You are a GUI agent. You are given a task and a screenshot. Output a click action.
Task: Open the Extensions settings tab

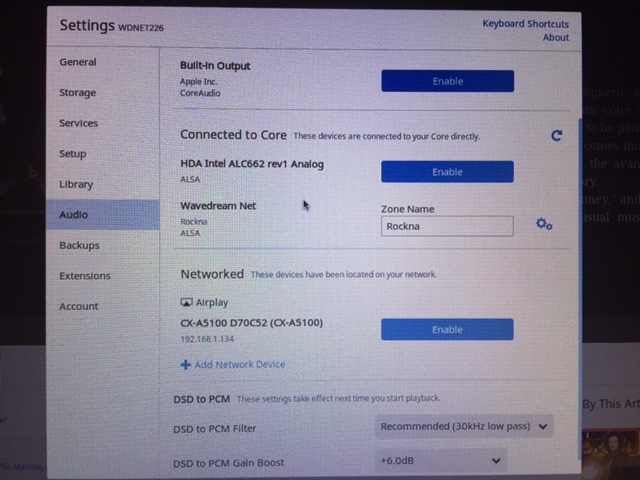click(85, 276)
